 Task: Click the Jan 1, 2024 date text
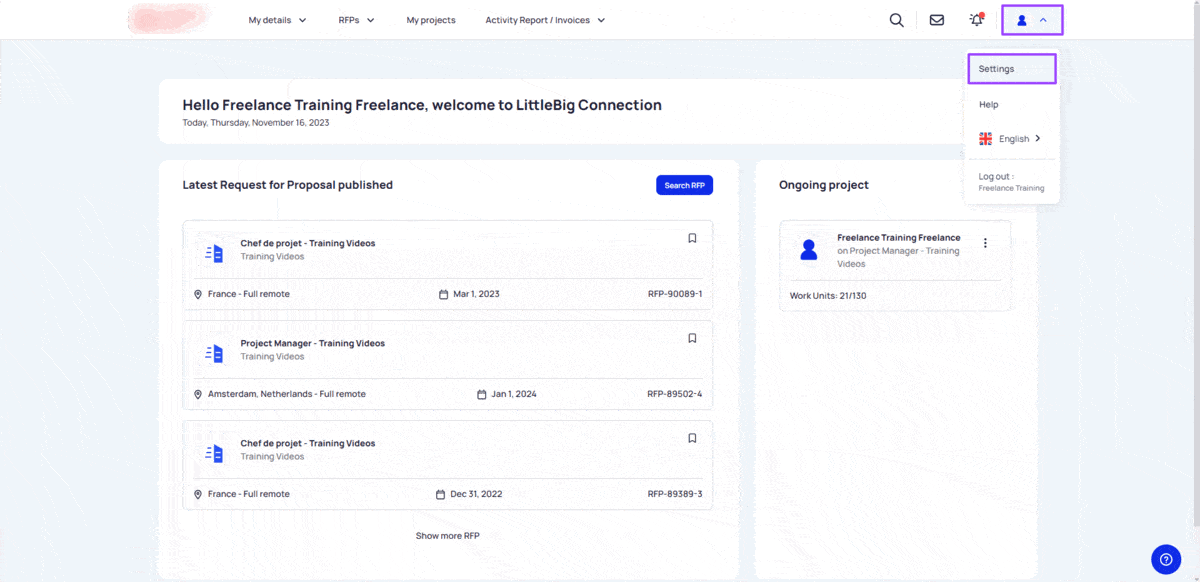click(514, 394)
